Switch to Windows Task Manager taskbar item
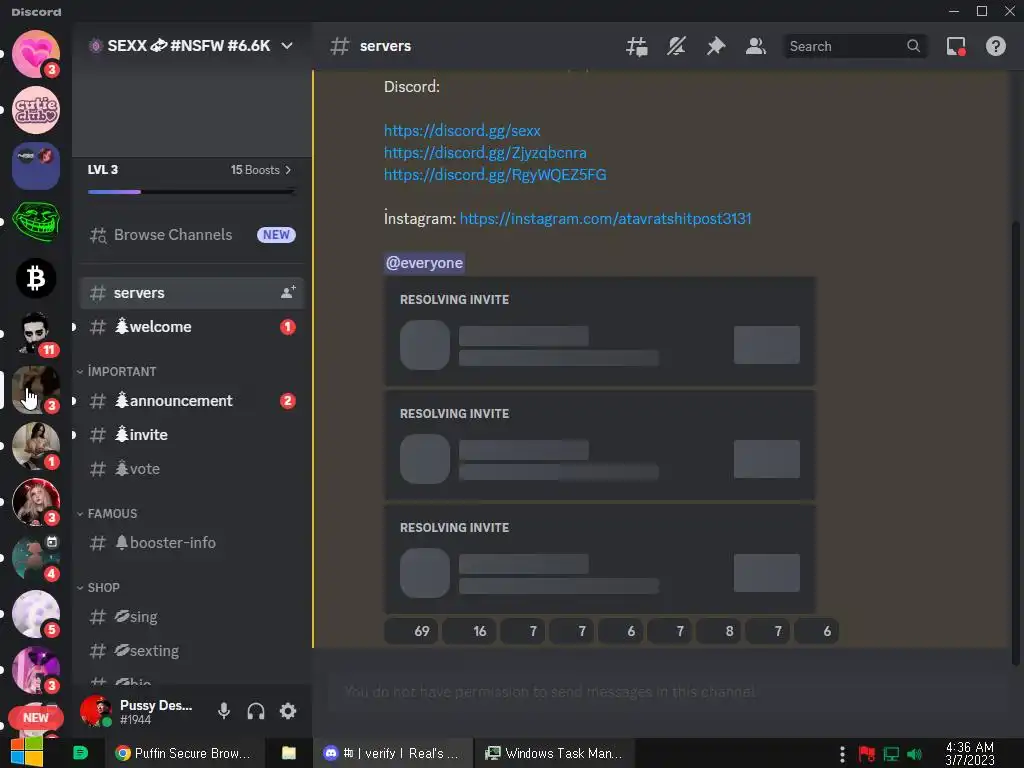The image size is (1024, 768). [x=554, y=754]
